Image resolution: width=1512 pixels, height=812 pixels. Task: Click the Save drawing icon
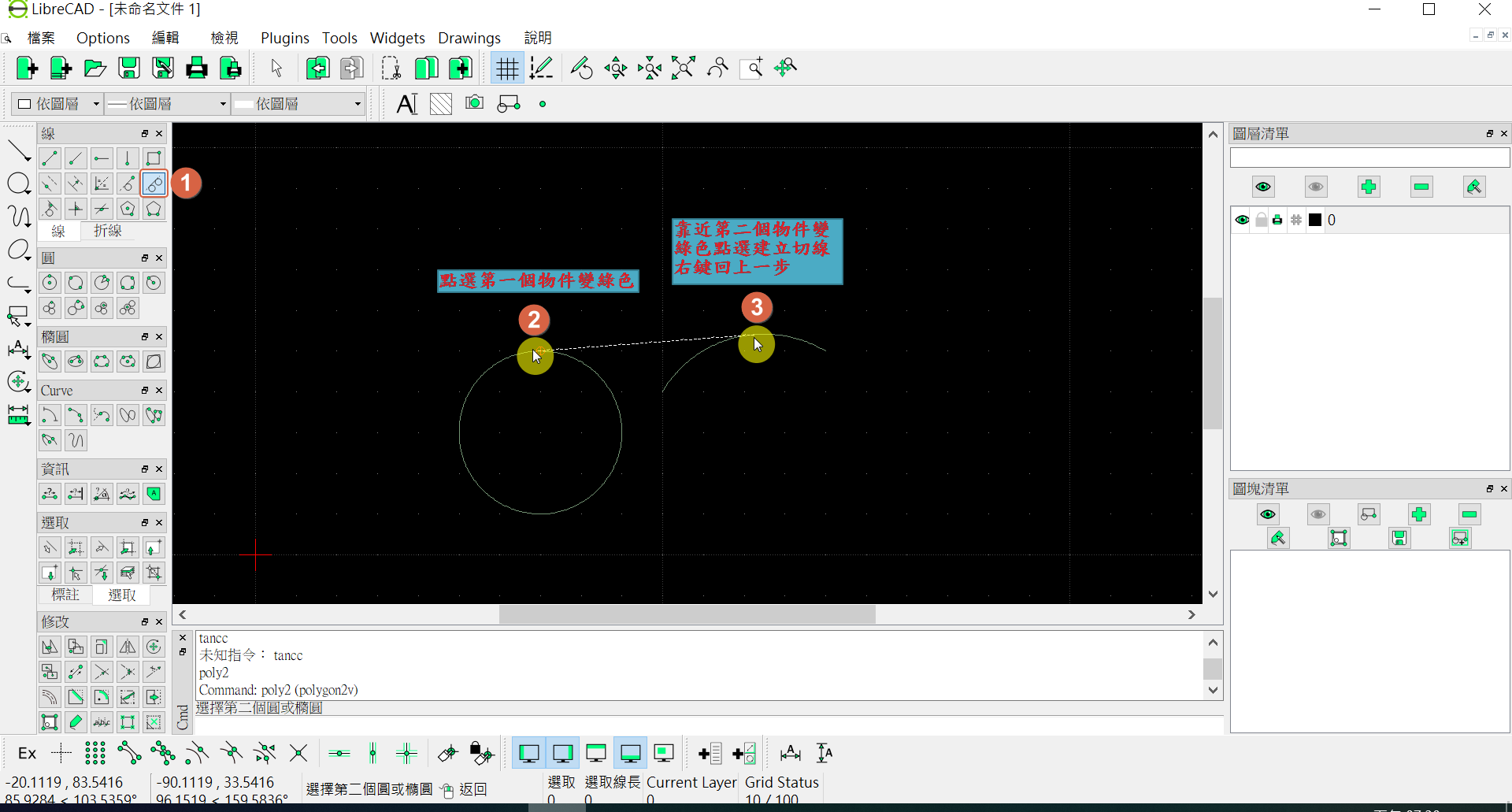pyautogui.click(x=129, y=69)
